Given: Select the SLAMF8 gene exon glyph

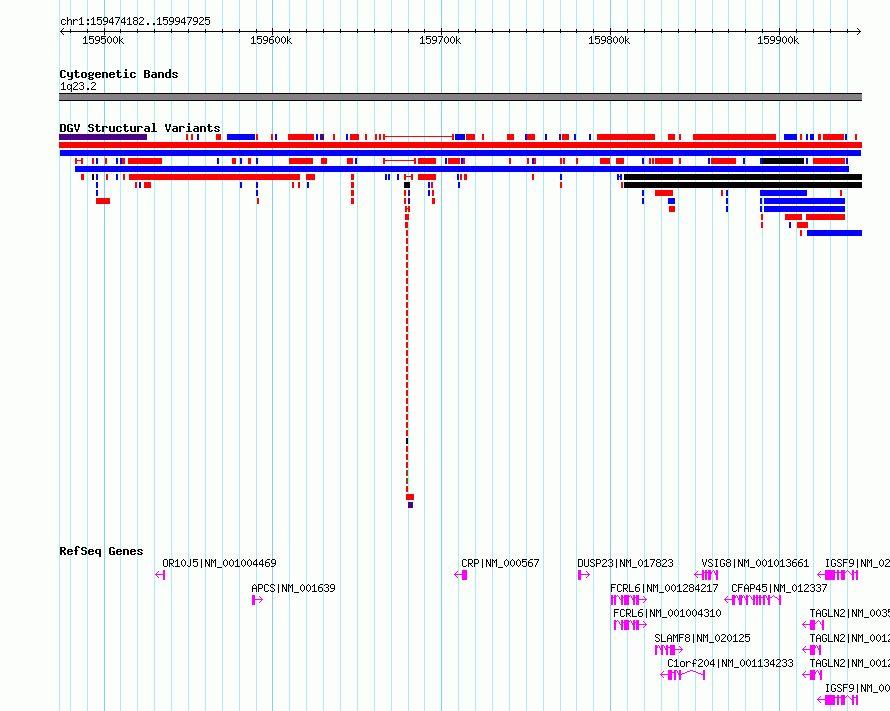Looking at the screenshot, I should [668, 650].
